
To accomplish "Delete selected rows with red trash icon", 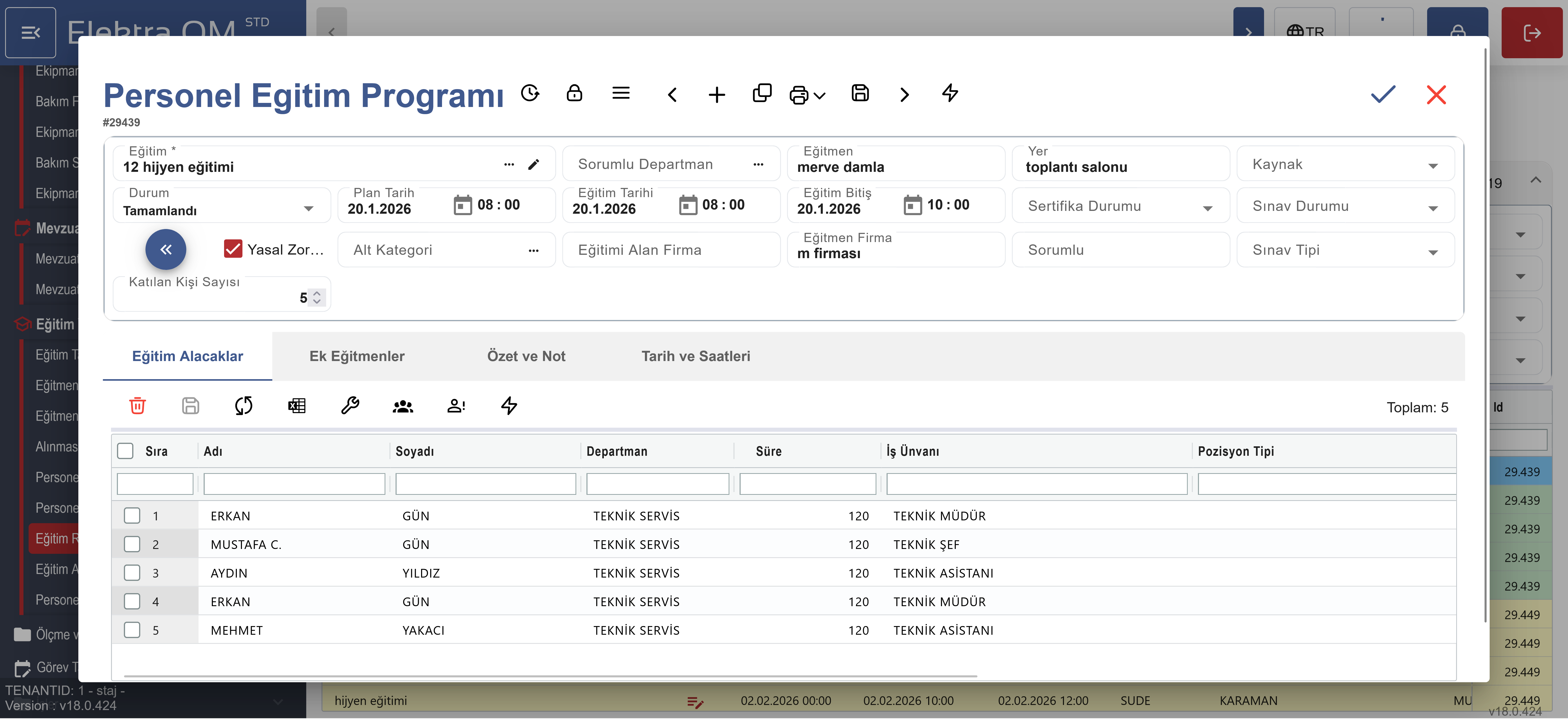I will (138, 405).
